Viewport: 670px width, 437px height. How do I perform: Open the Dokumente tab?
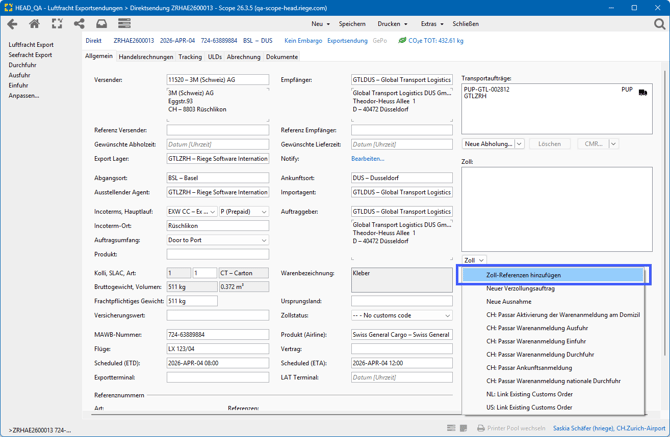tap(282, 57)
